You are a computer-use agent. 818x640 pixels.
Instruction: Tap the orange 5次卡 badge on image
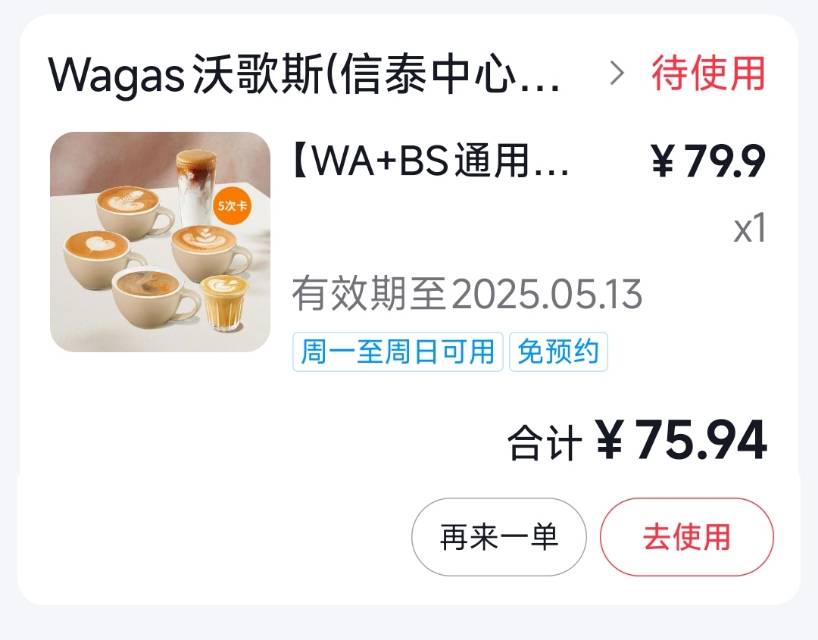click(x=232, y=206)
